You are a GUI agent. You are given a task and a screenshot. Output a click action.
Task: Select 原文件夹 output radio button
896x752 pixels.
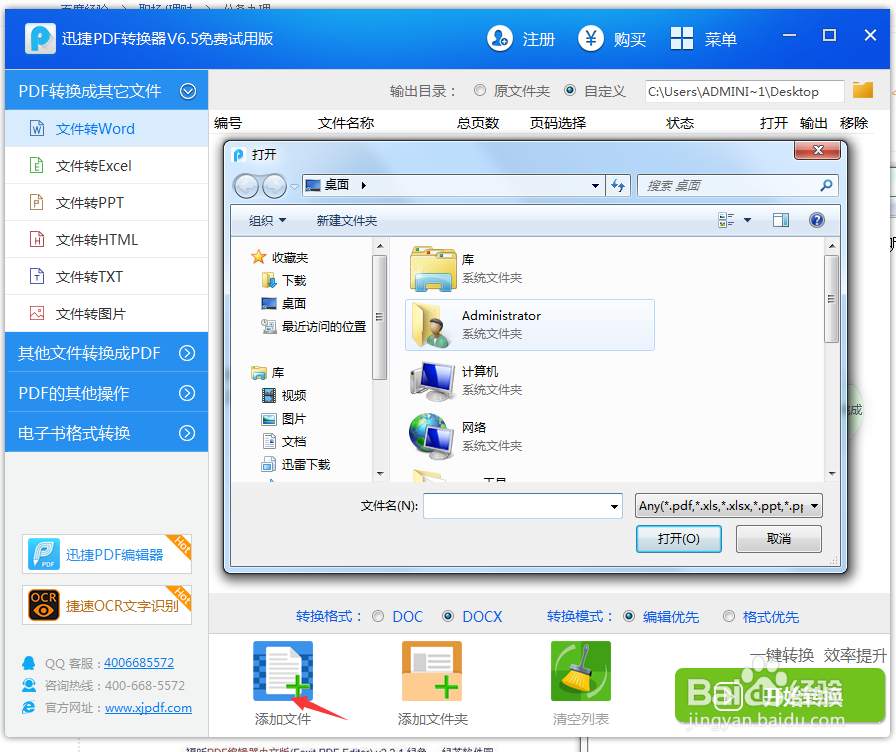tap(480, 90)
